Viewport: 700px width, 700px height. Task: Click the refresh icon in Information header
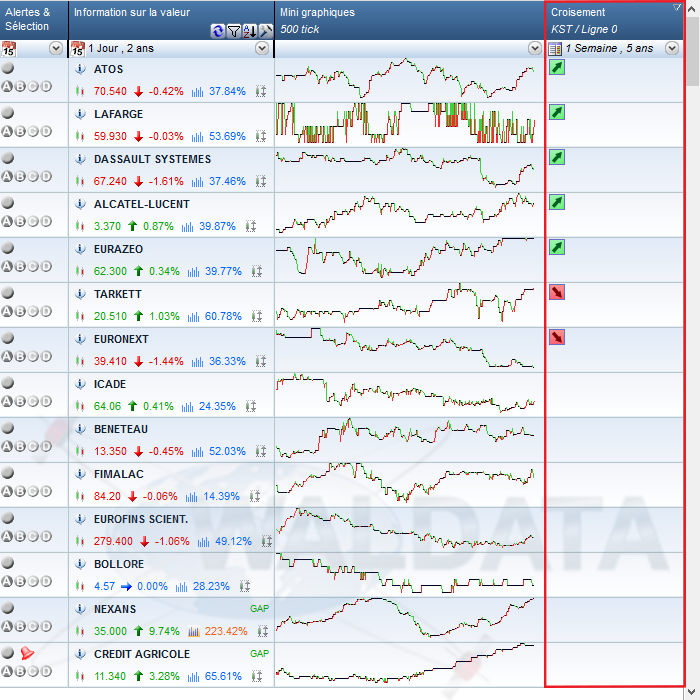click(x=217, y=31)
